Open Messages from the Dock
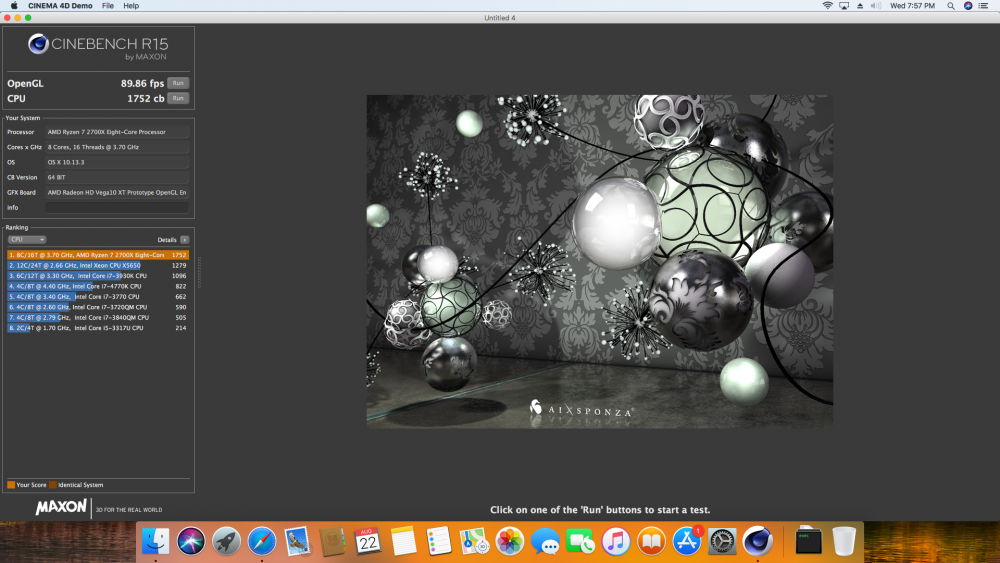The image size is (1000, 563). (545, 541)
